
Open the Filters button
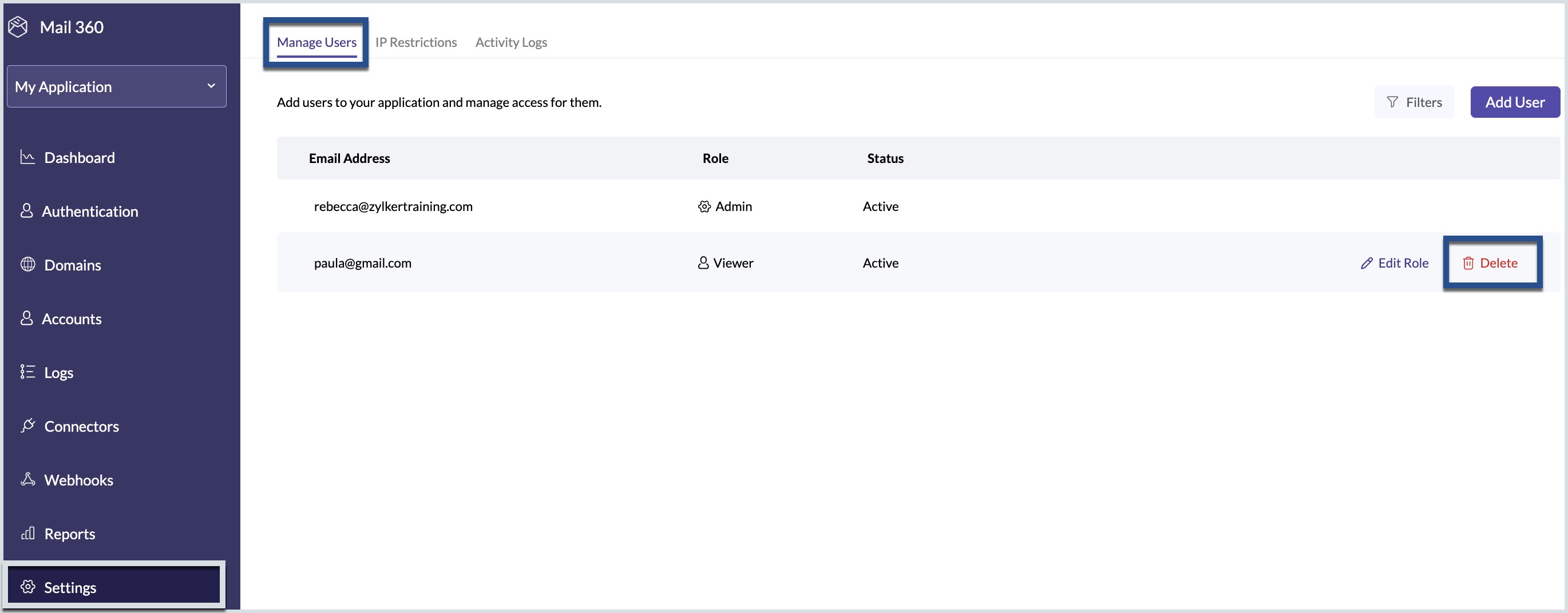pyautogui.click(x=1413, y=102)
